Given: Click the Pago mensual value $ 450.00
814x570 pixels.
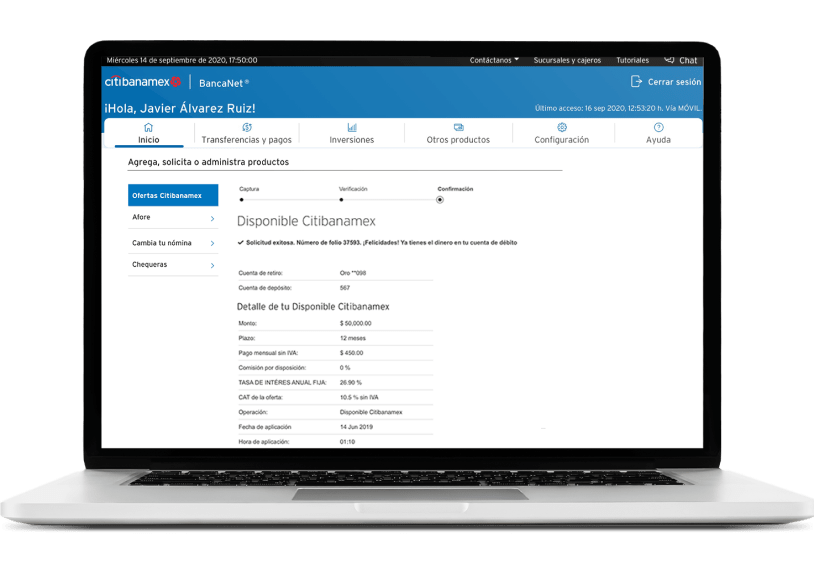Looking at the screenshot, I should pos(351,353).
